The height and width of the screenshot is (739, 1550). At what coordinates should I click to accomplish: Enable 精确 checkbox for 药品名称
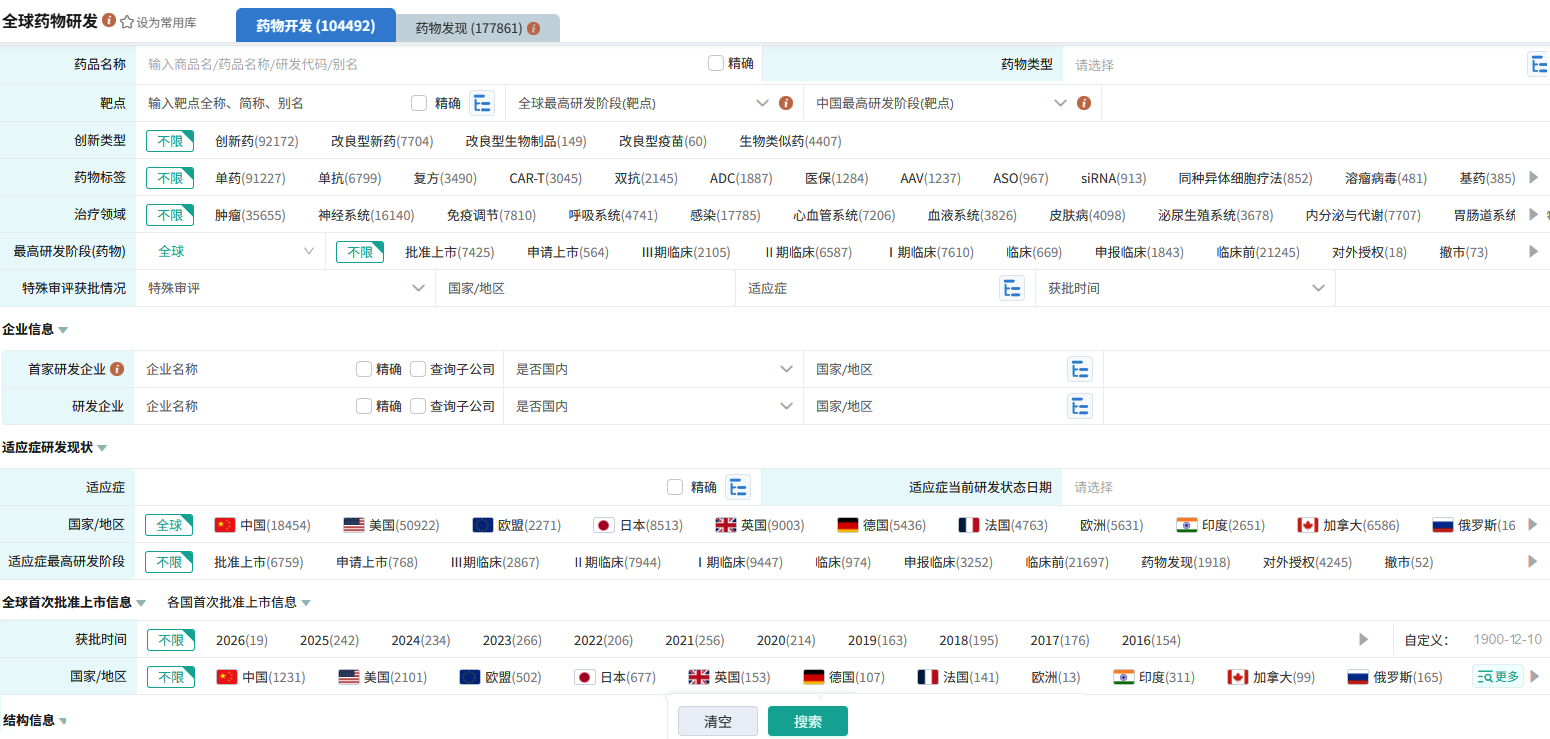coord(716,63)
